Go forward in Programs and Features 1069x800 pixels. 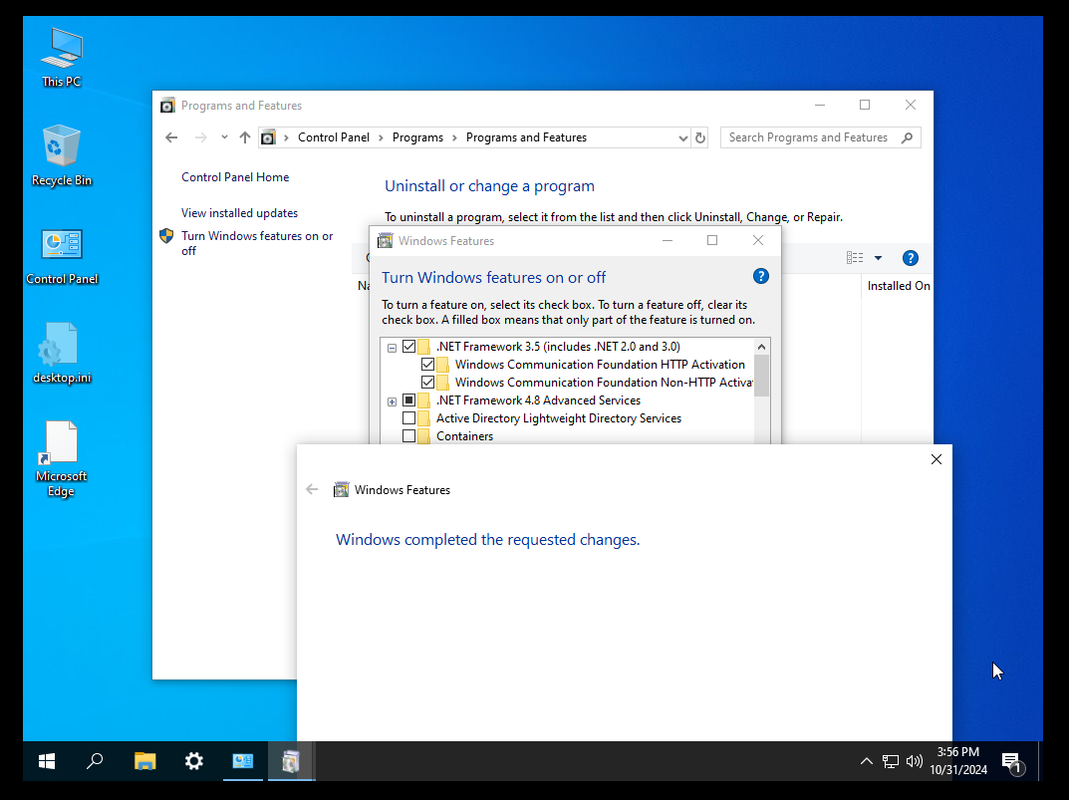(200, 138)
